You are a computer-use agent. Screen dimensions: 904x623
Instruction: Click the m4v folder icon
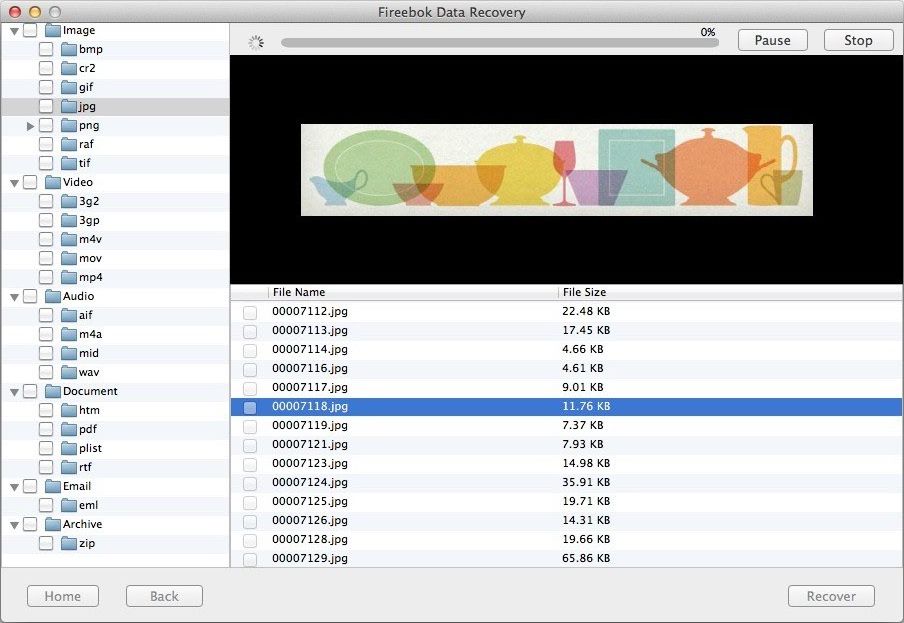[x=69, y=240]
